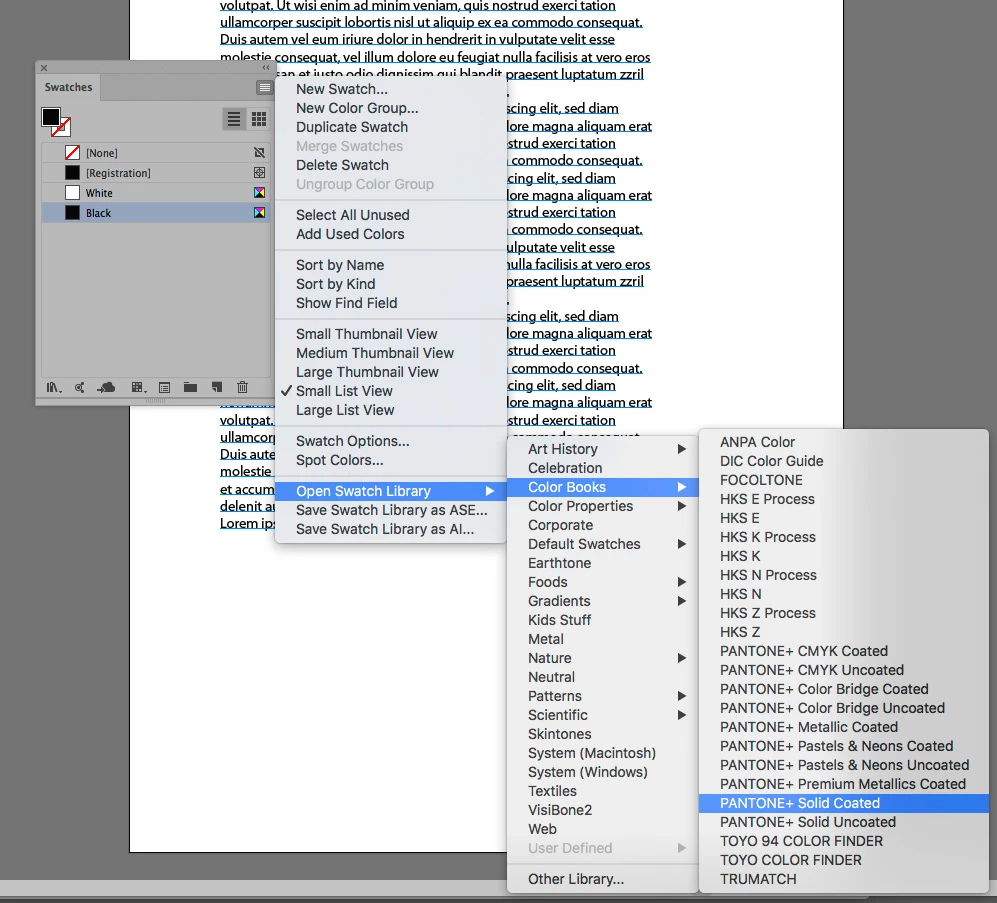Open ANPA Color book
This screenshot has height=903, width=997.
tap(843, 442)
